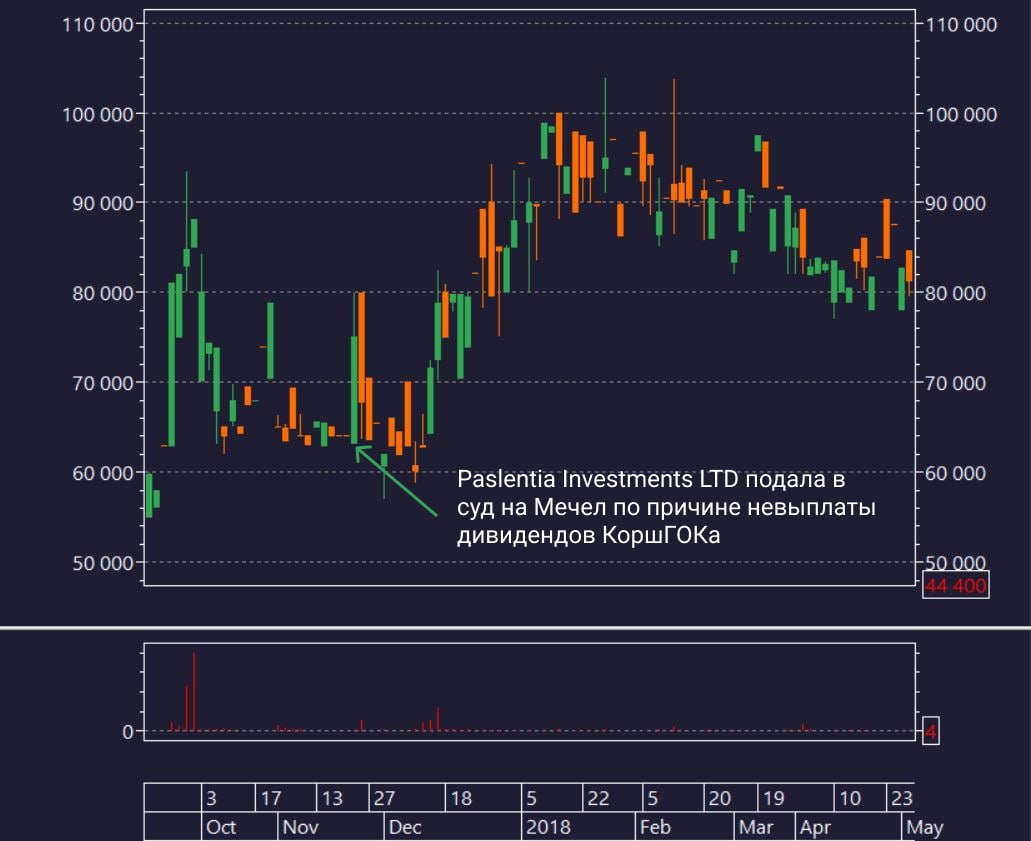
Task: Click the 110 000 label on right price axis
Action: tap(961, 25)
